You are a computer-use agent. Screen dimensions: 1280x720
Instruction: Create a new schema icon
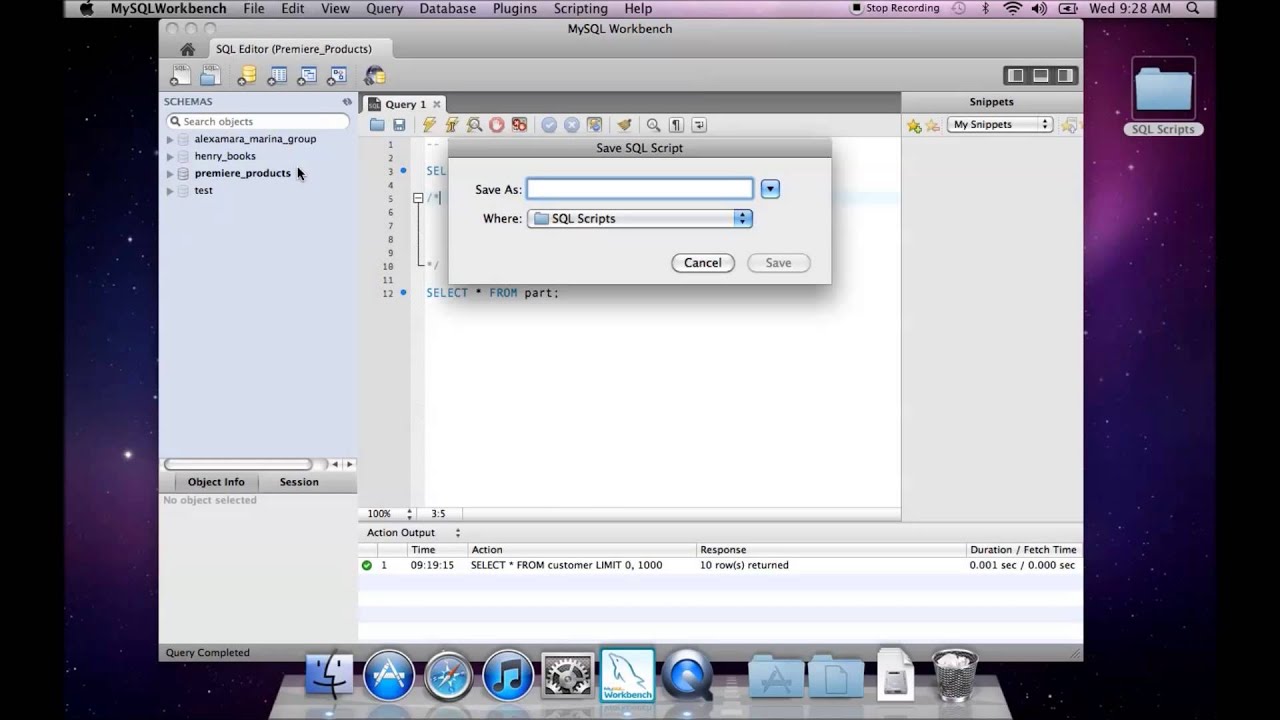247,75
